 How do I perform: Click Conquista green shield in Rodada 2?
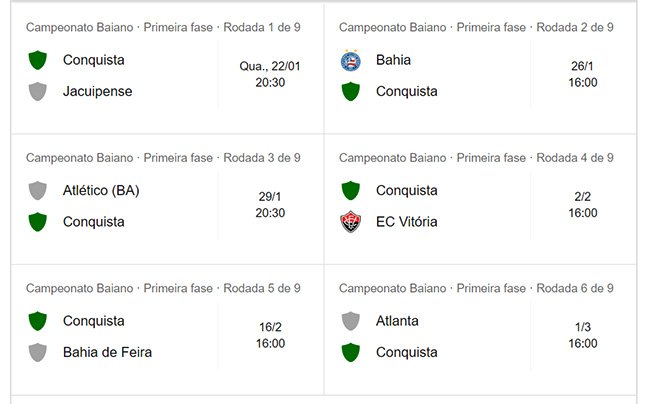click(351, 92)
